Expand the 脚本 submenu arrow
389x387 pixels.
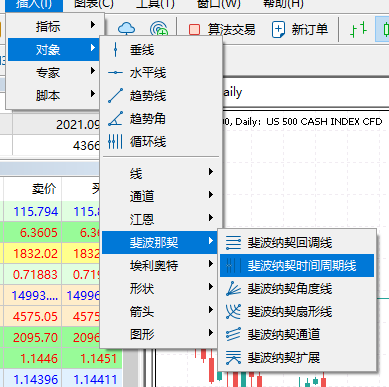93,94
